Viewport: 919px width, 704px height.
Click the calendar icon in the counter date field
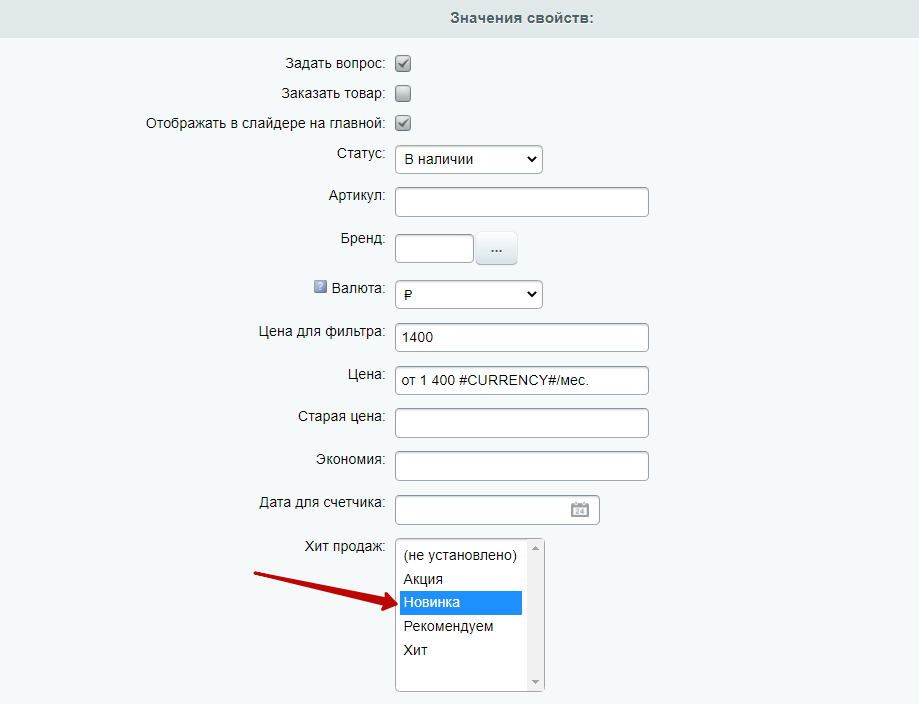[580, 509]
